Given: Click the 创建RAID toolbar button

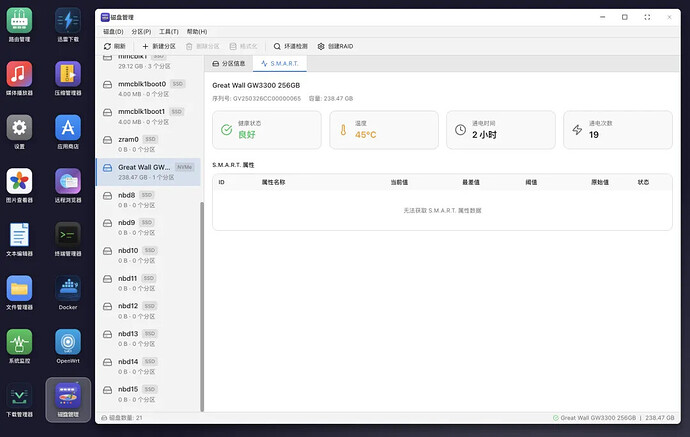Looking at the screenshot, I should [336, 46].
